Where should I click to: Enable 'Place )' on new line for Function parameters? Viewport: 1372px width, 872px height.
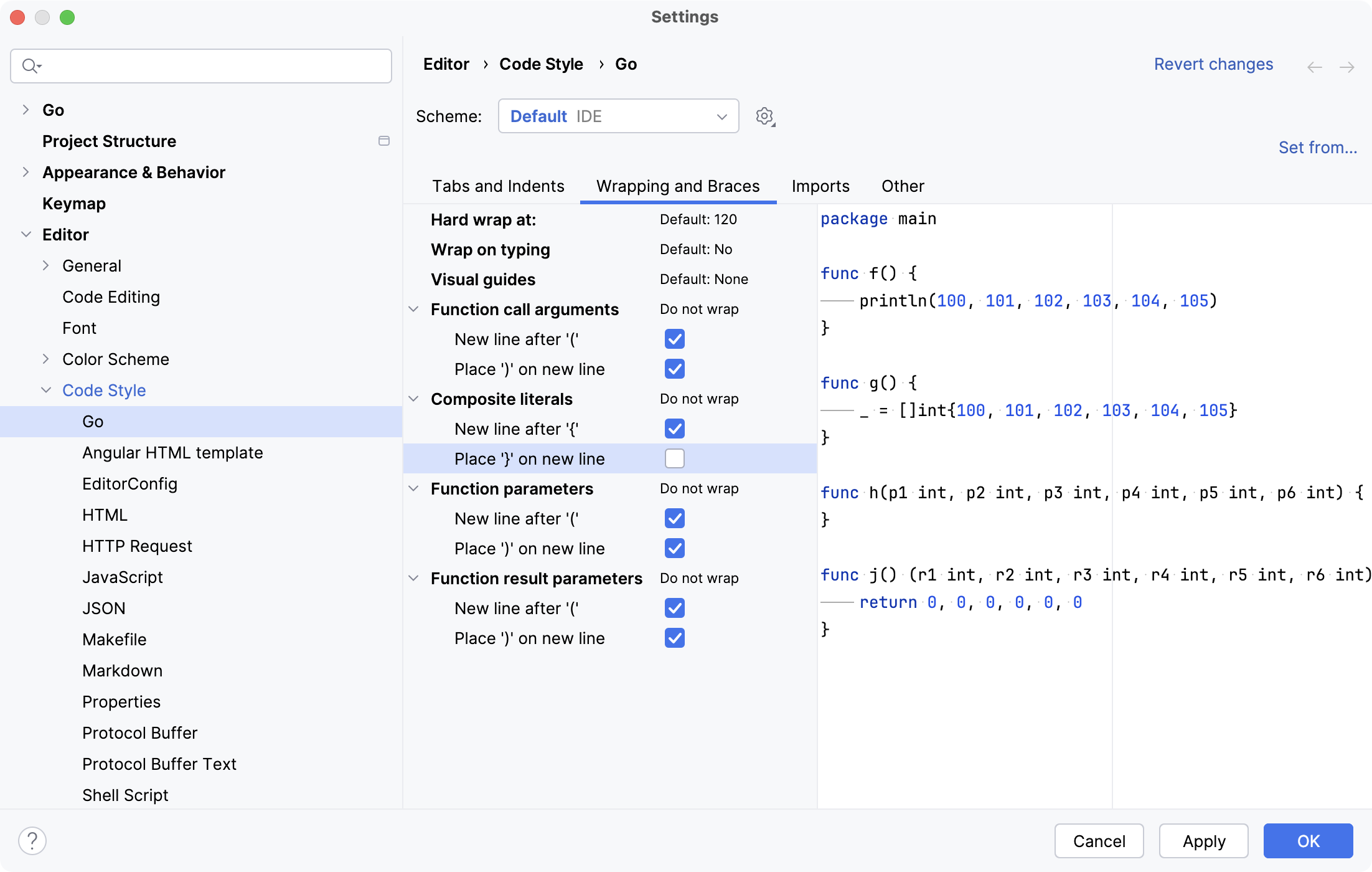(x=676, y=548)
